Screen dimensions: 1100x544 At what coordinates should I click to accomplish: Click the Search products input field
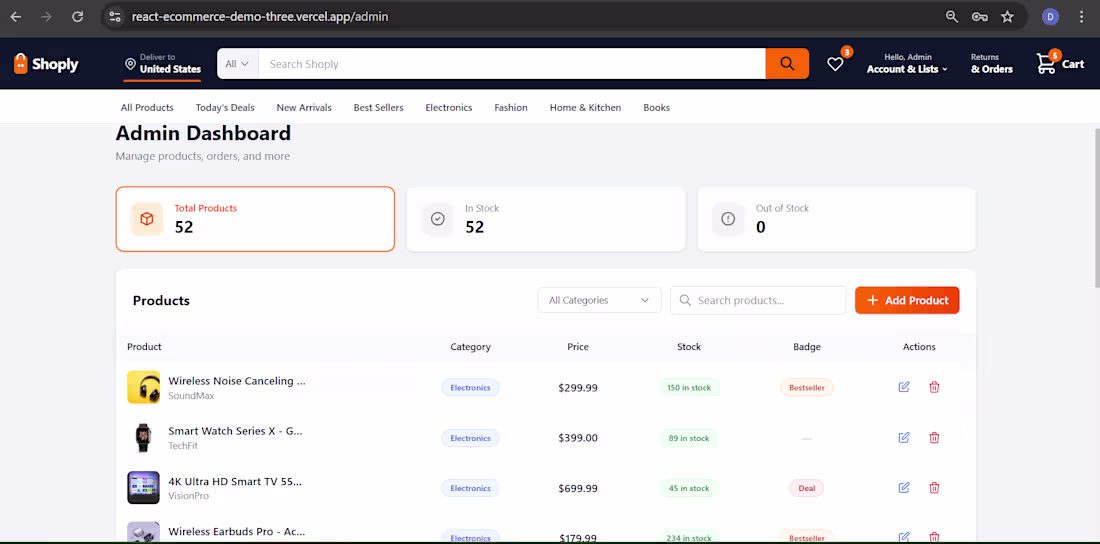click(758, 300)
